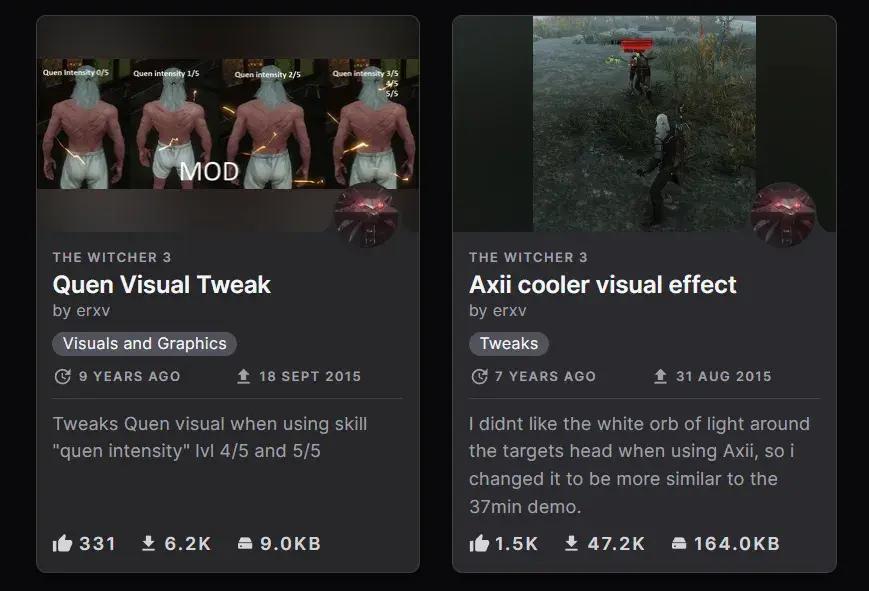Screen dimensions: 869x591
Task: Open THE WITCHER 3 game link on Axii card
Action: pyautogui.click(x=528, y=257)
